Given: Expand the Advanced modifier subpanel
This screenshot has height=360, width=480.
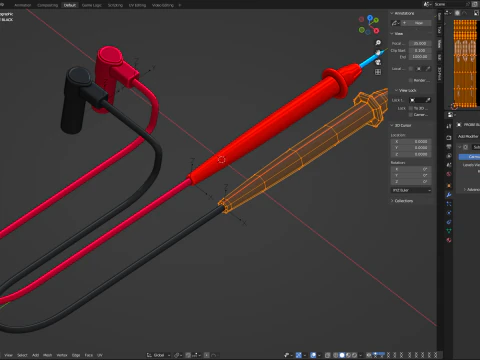Looking at the screenshot, I should [x=471, y=189].
